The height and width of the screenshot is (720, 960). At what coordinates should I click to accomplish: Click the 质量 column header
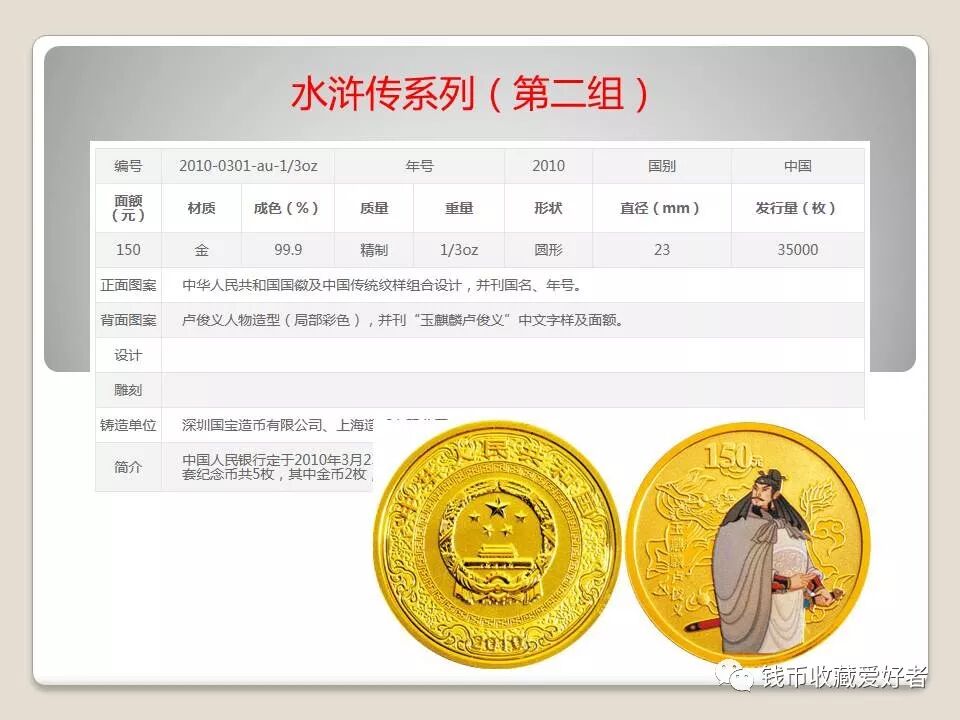coord(374,208)
